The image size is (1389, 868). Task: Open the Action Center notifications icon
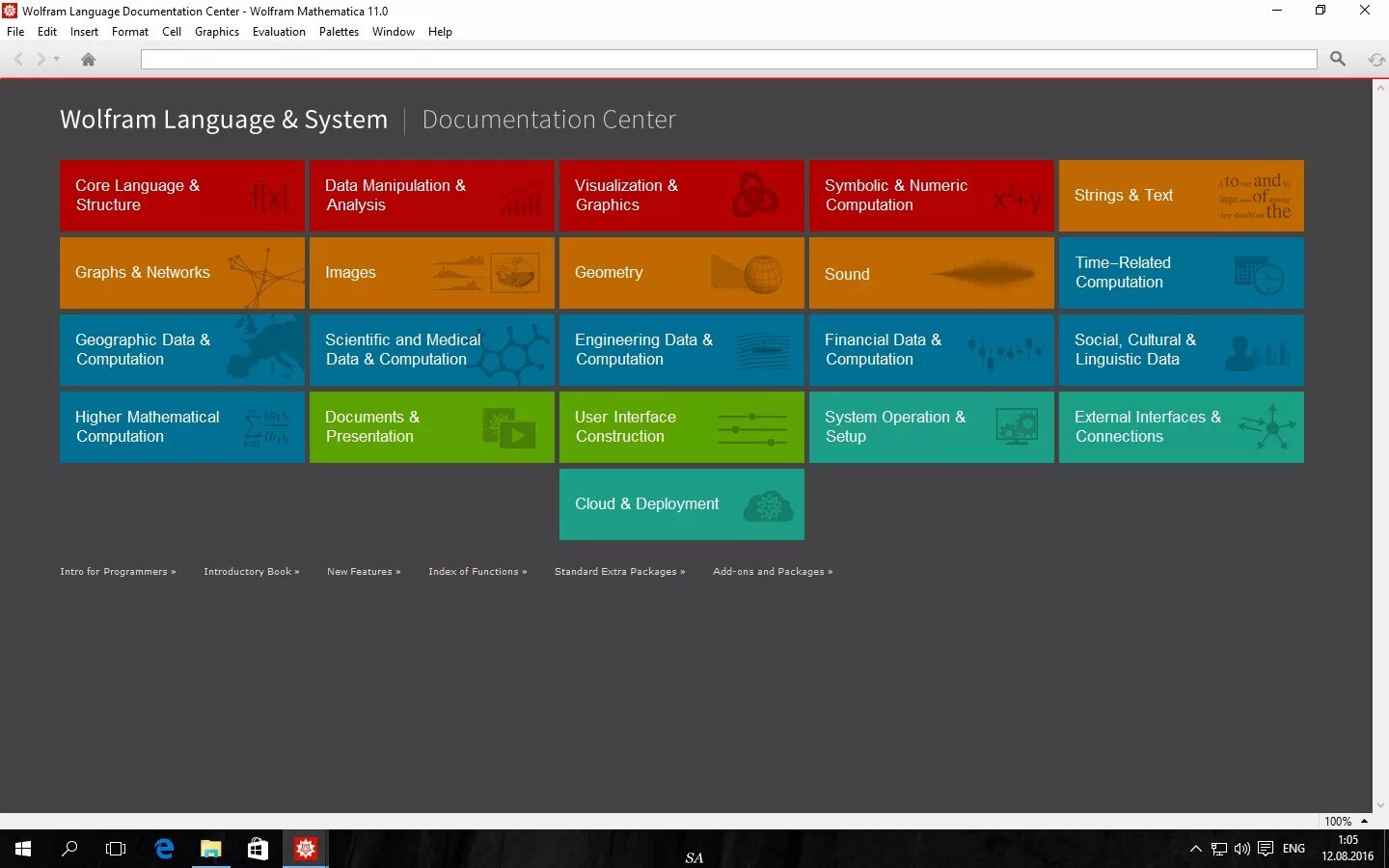click(x=1266, y=849)
